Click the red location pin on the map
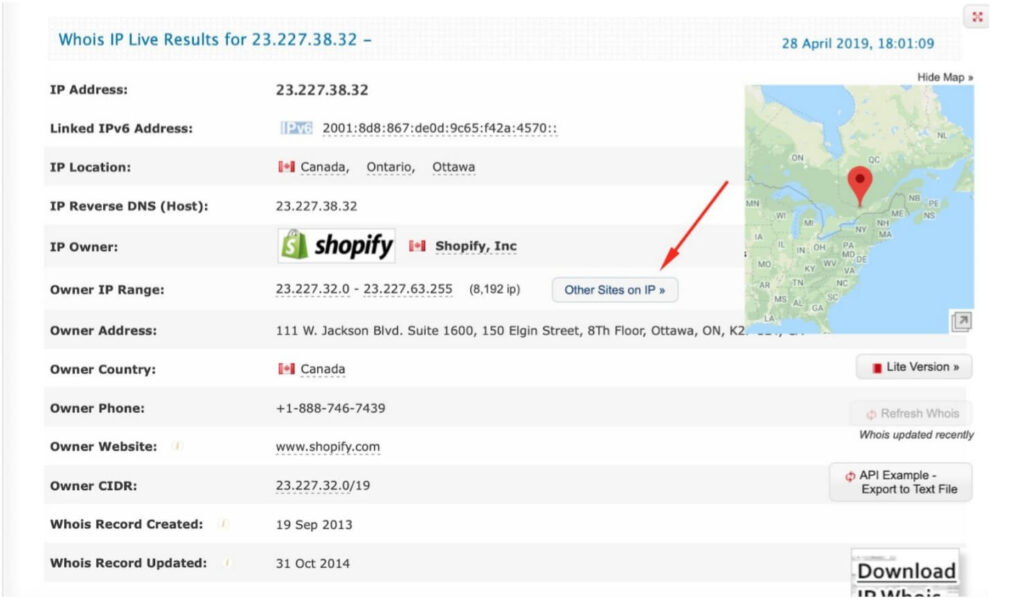 tap(859, 186)
